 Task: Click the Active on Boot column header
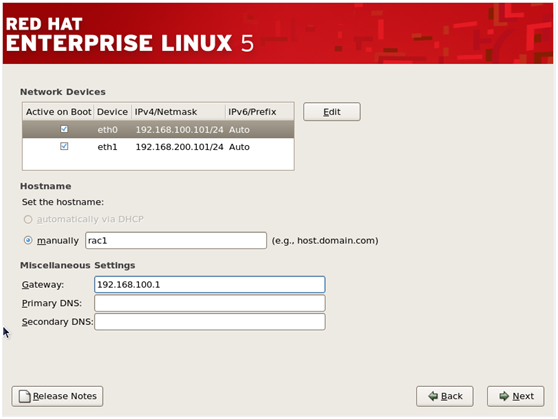click(58, 112)
